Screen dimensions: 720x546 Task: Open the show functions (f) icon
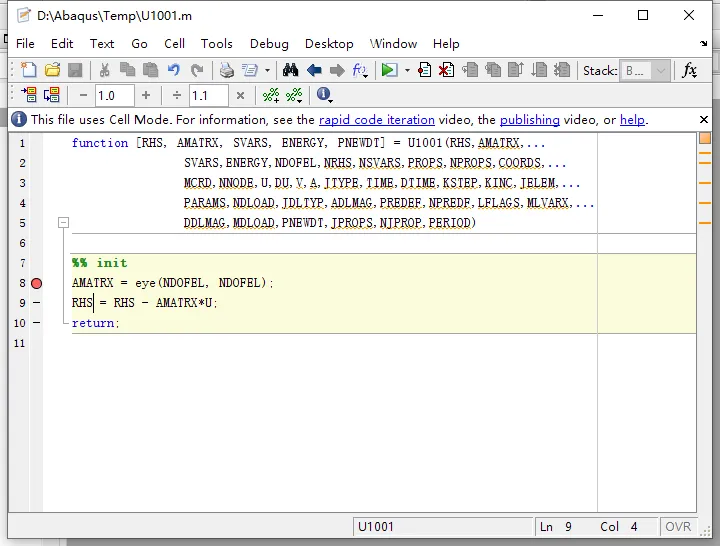click(360, 70)
